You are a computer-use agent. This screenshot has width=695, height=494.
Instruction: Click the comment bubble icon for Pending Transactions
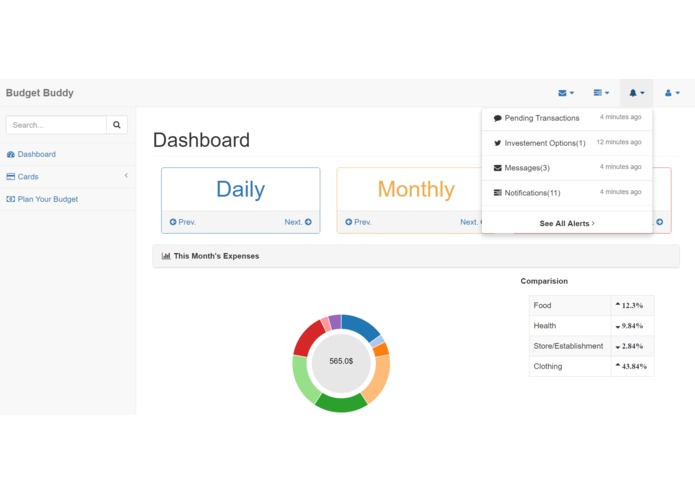pos(497,118)
